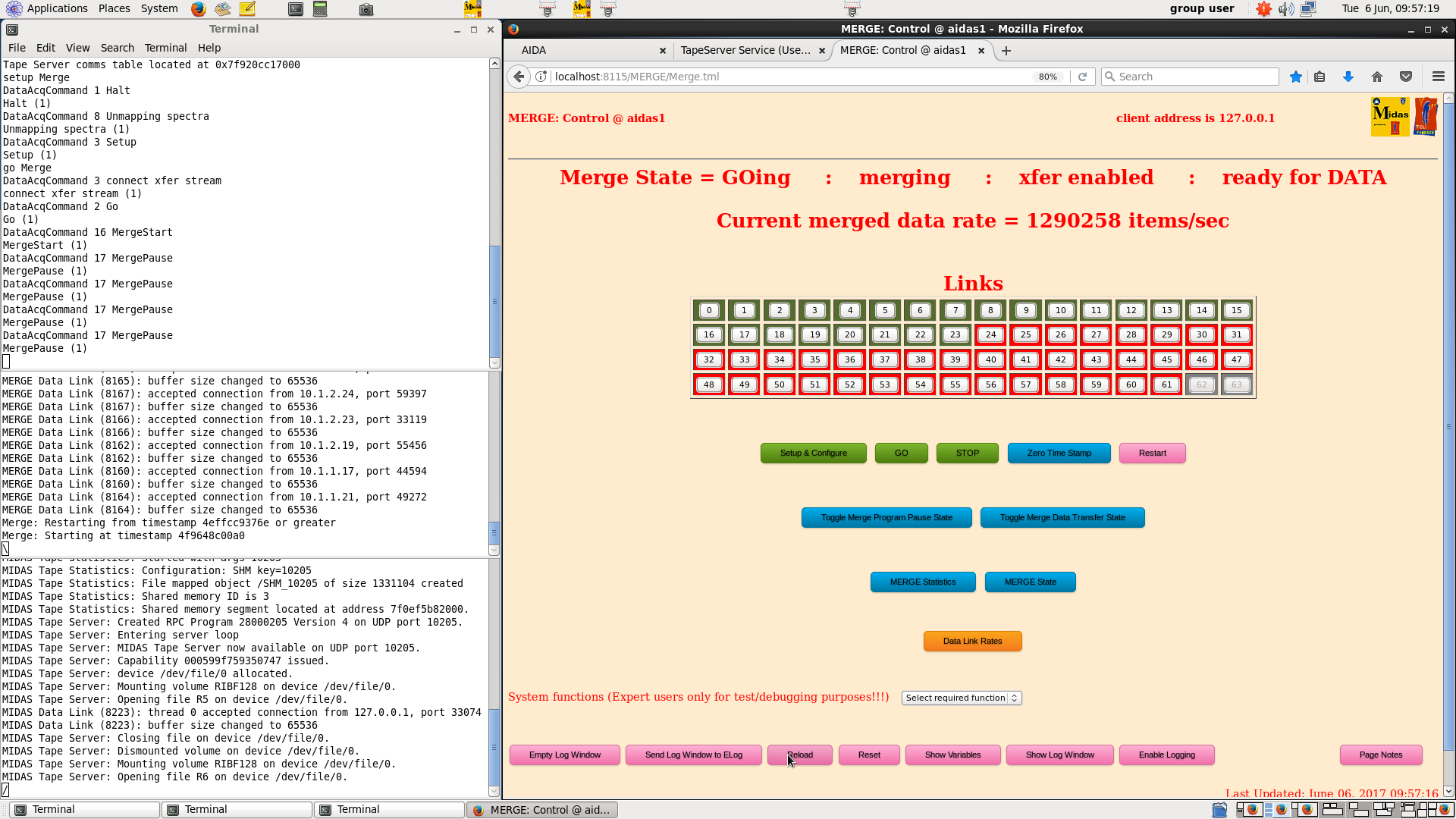1456x819 pixels.
Task: Click Enable Logging button
Action: pyautogui.click(x=1166, y=755)
